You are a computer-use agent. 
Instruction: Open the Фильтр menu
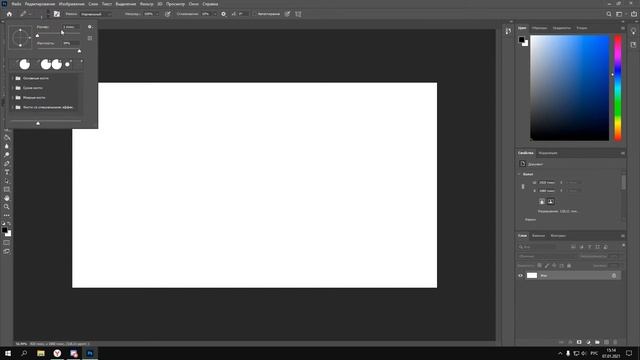pos(147,4)
